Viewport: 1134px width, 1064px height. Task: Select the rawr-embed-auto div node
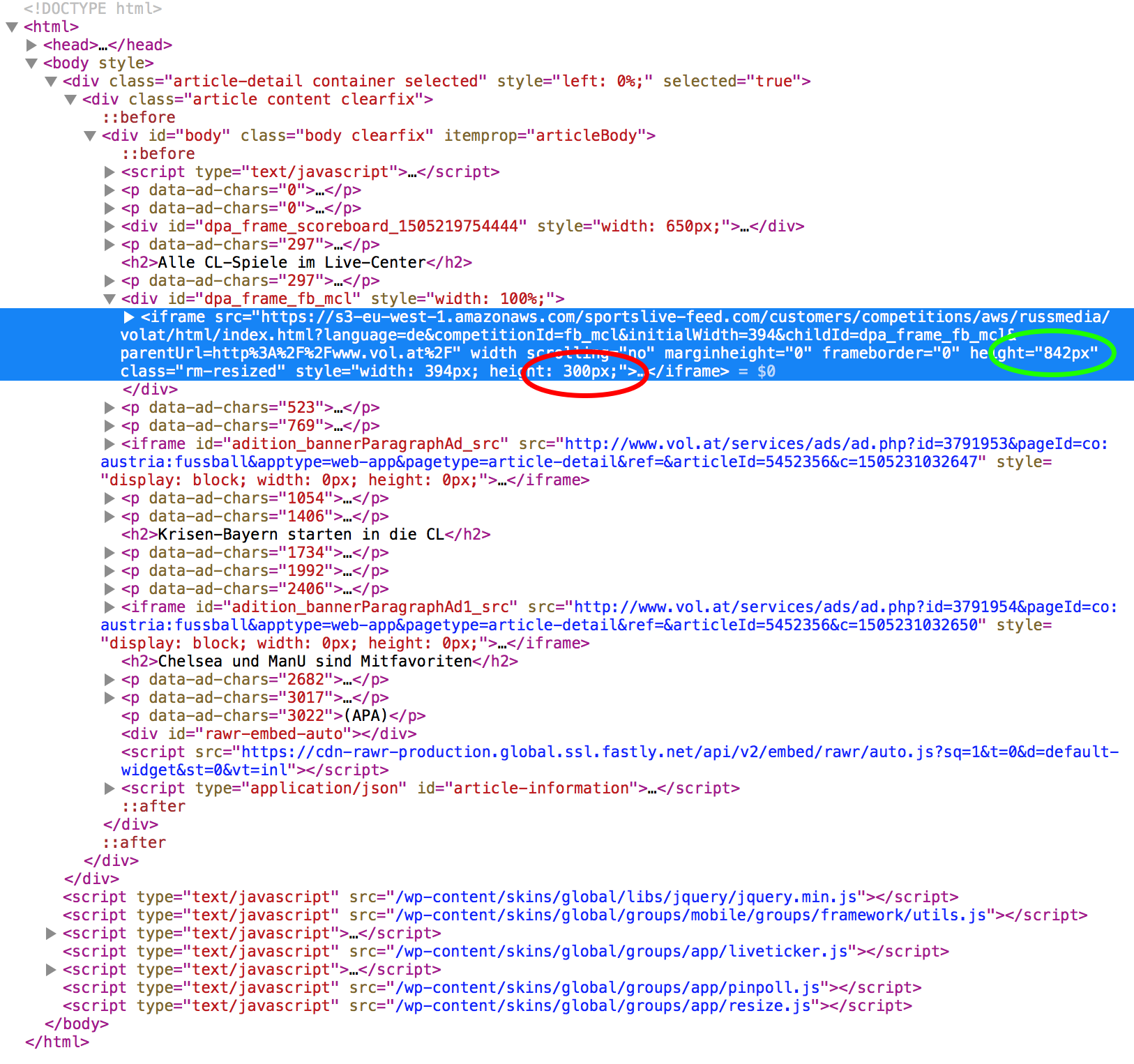[x=269, y=734]
